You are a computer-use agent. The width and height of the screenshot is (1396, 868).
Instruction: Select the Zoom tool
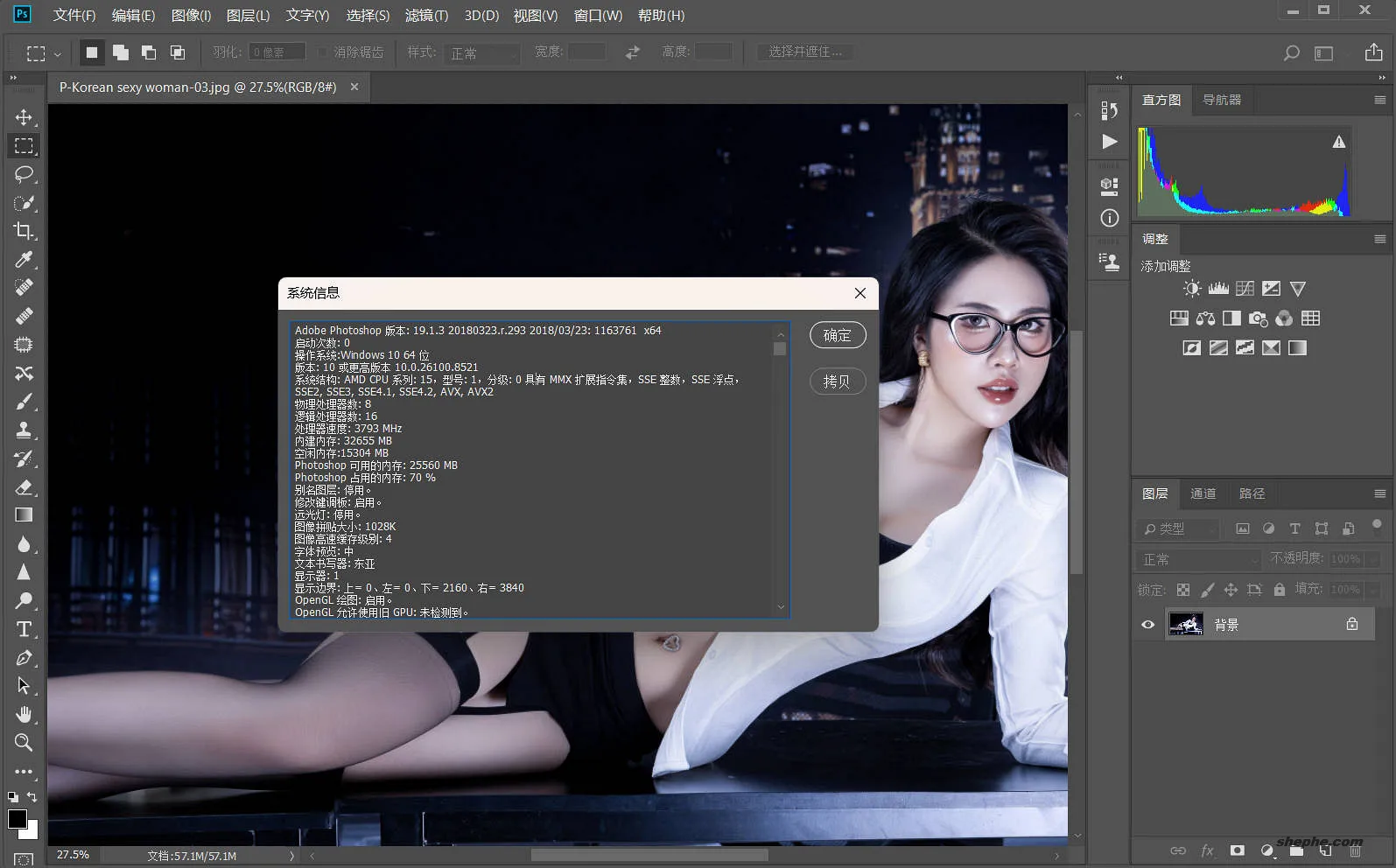coord(24,743)
